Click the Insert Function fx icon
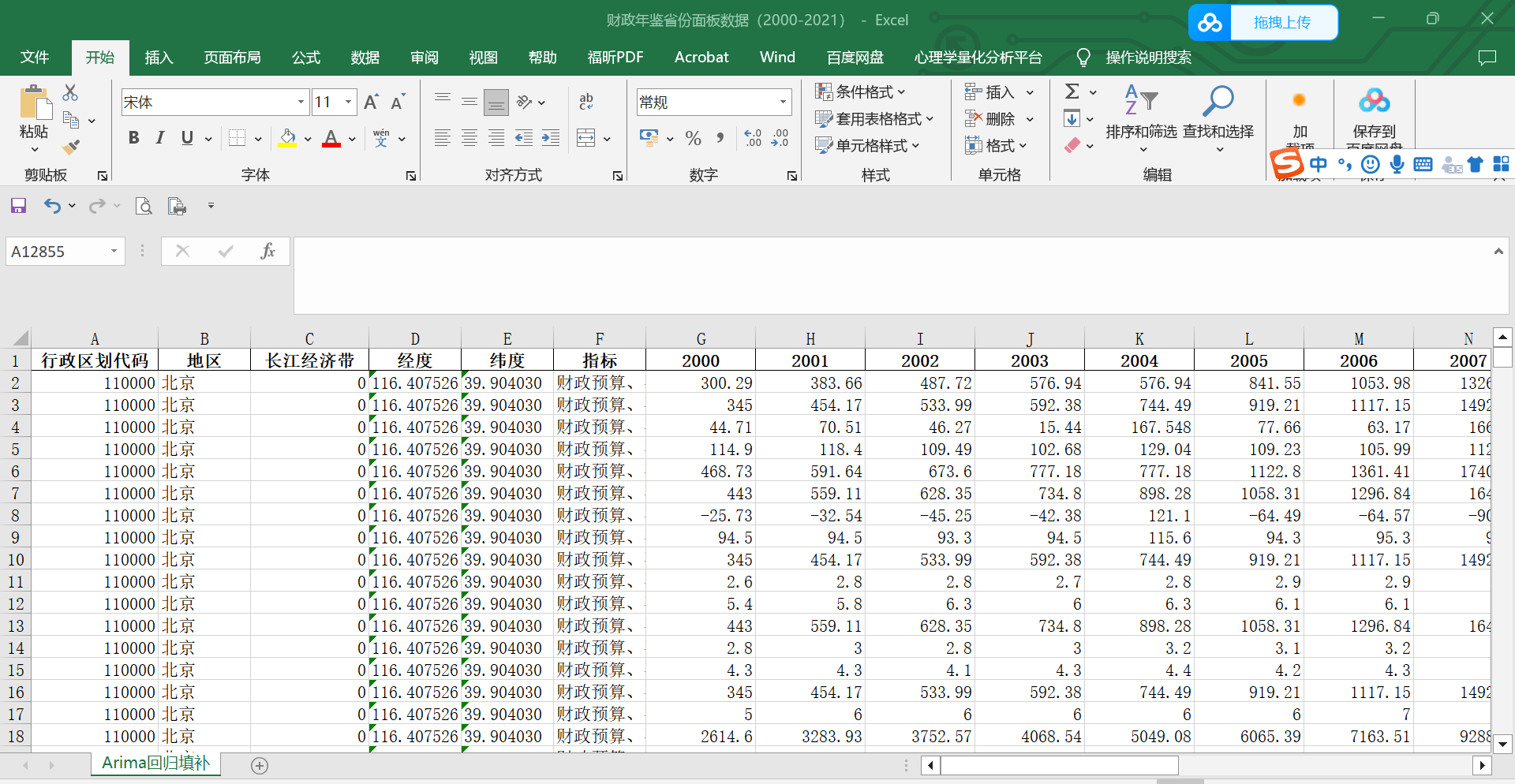Screen dimensions: 1515x784 pyautogui.click(x=267, y=251)
